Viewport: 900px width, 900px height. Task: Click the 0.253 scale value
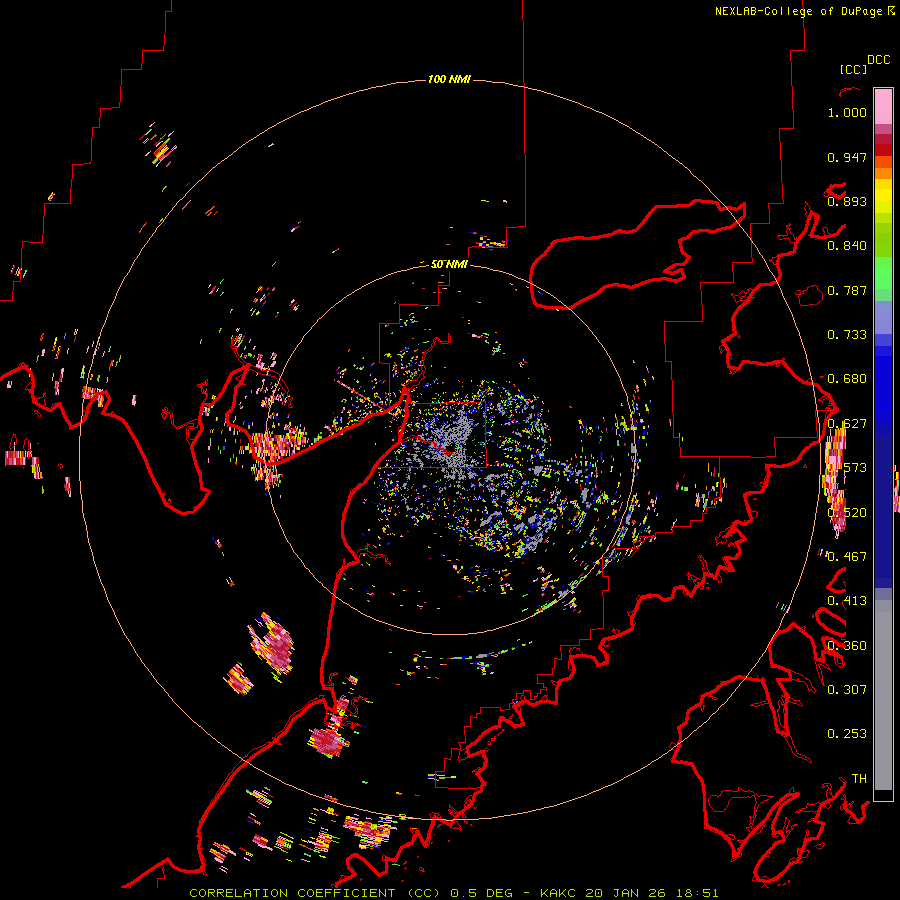(847, 734)
